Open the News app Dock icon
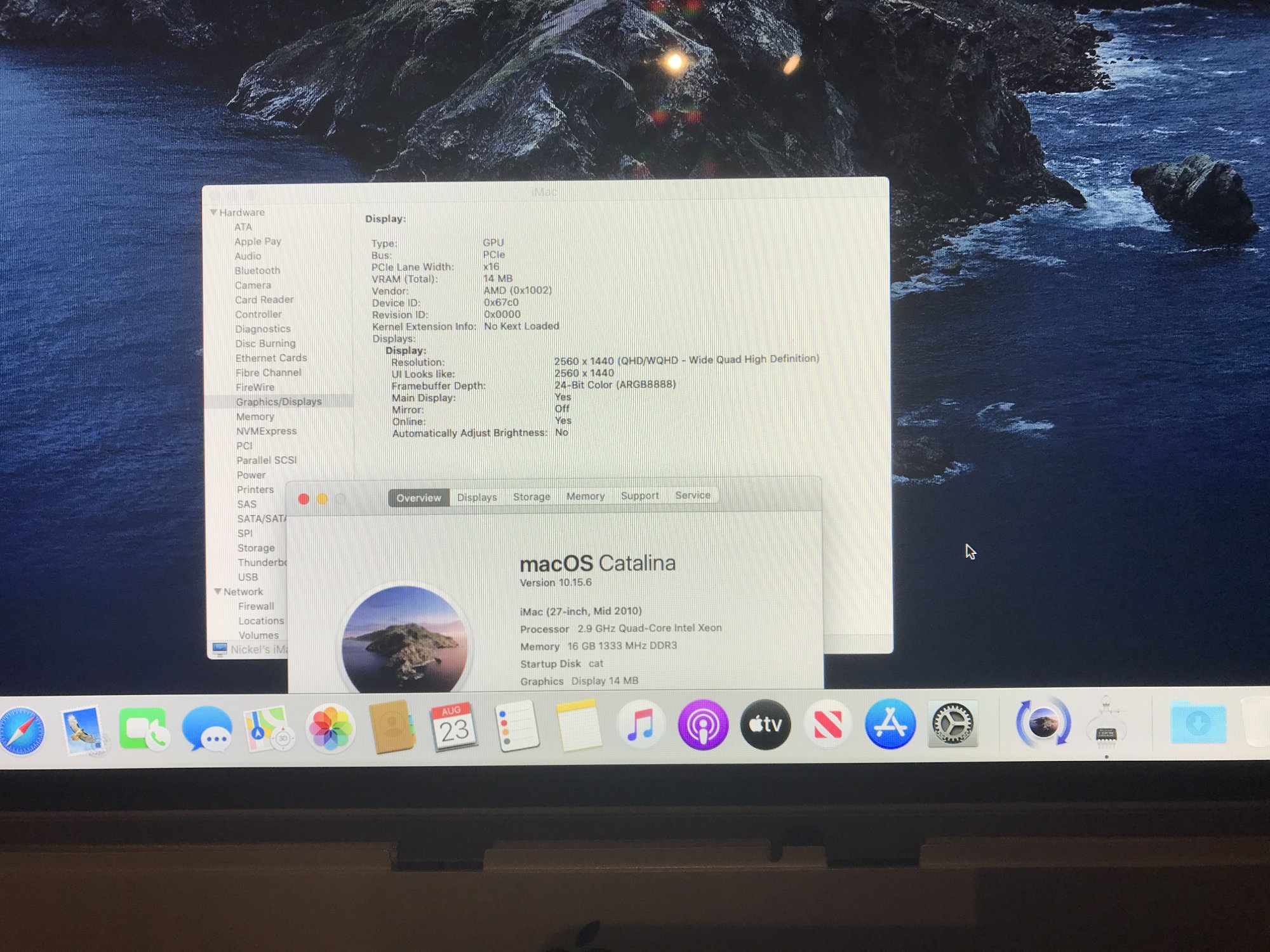Image resolution: width=1270 pixels, height=952 pixels. click(x=828, y=724)
